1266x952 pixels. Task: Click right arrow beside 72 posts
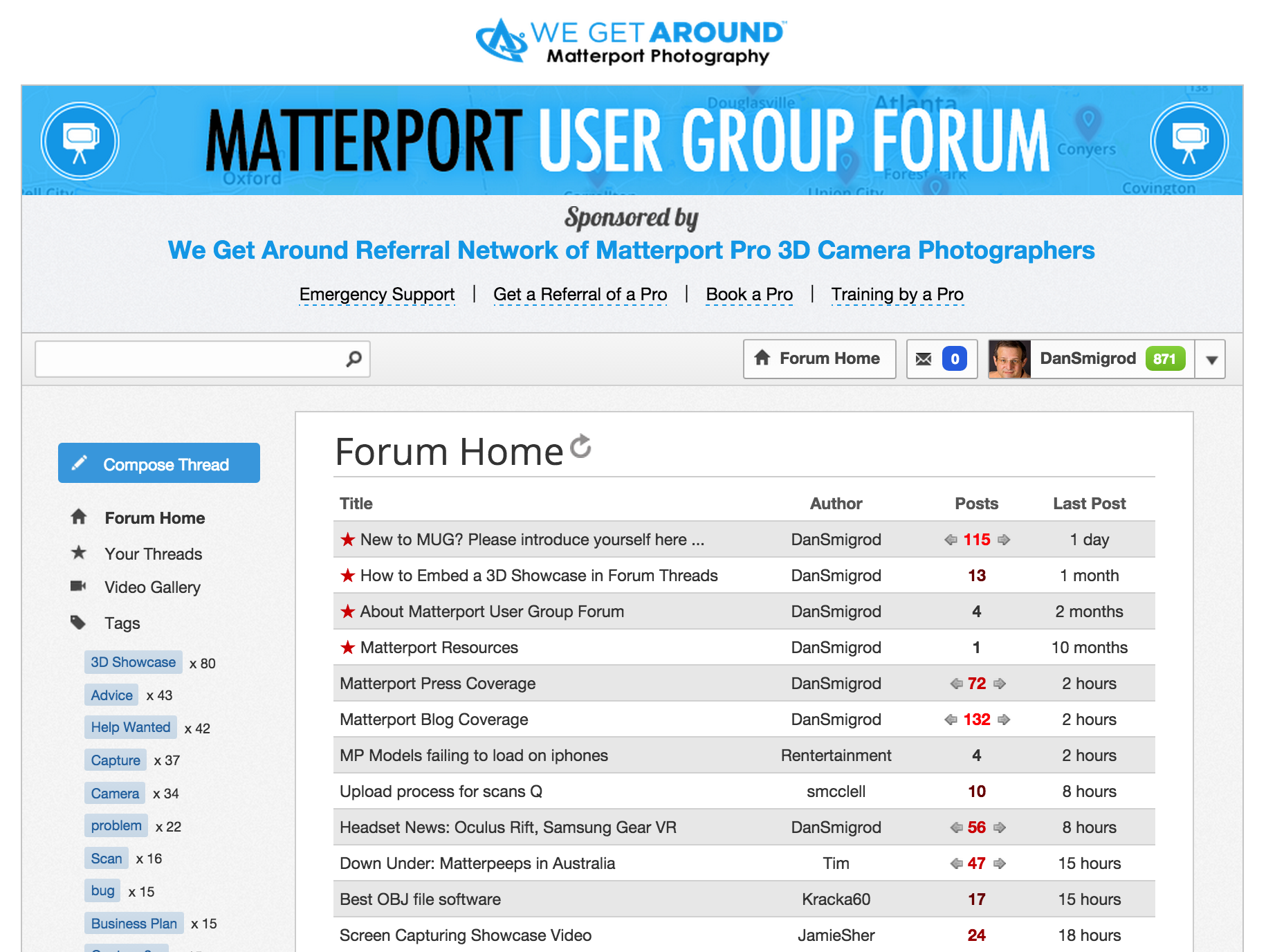[x=1000, y=684]
